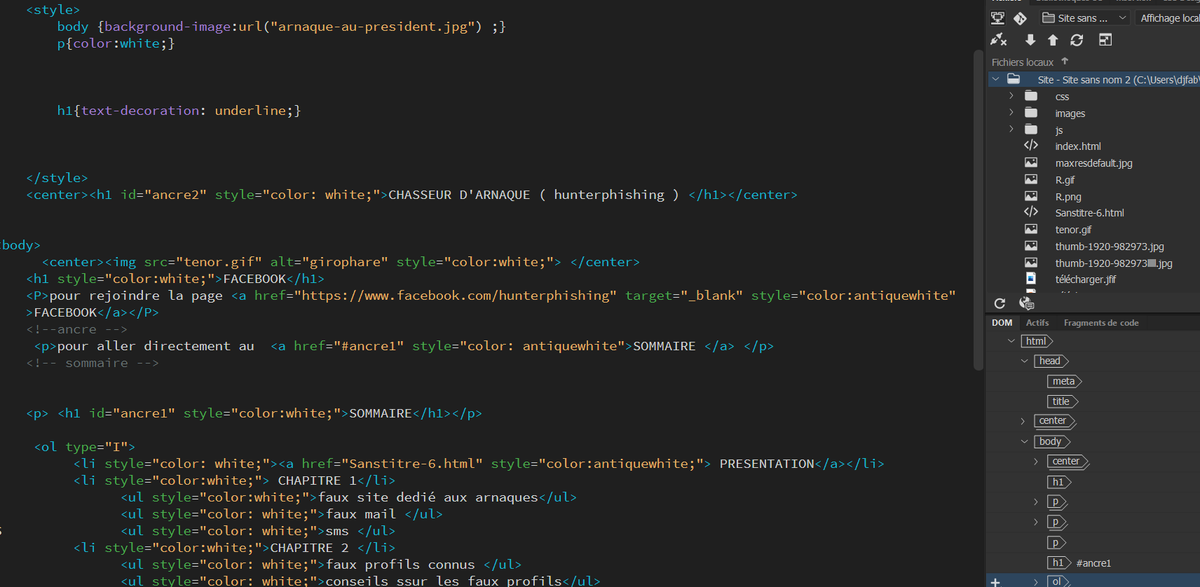Collapse the Site sans nom 2 root
The height and width of the screenshot is (587, 1200).
(x=995, y=79)
